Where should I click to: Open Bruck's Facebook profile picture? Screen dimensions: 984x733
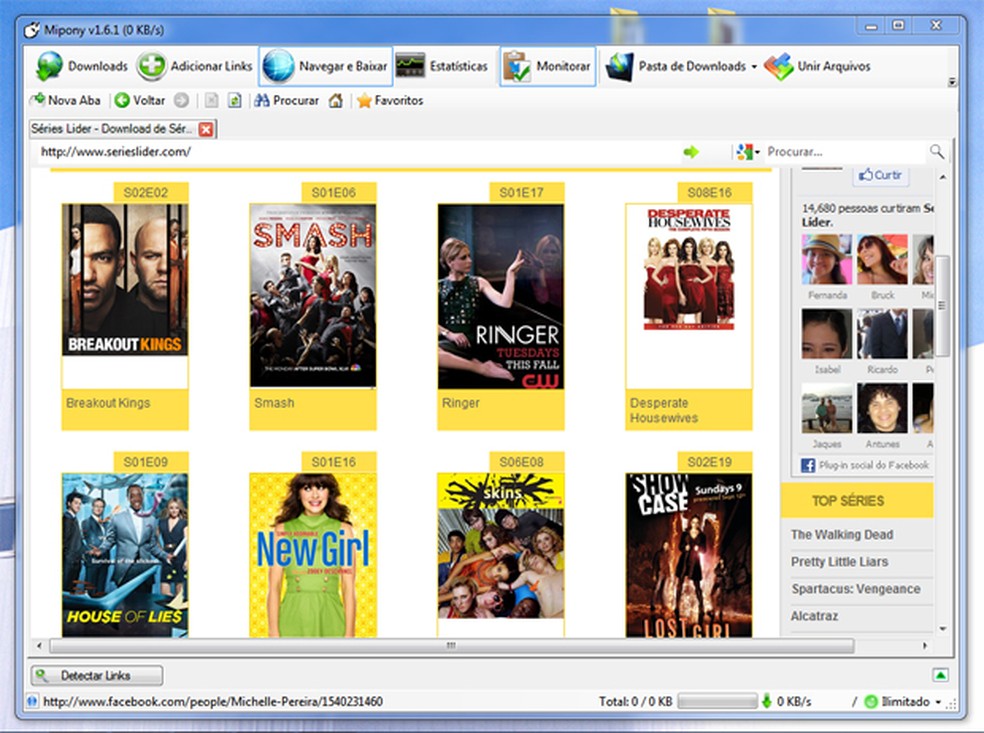pyautogui.click(x=882, y=259)
